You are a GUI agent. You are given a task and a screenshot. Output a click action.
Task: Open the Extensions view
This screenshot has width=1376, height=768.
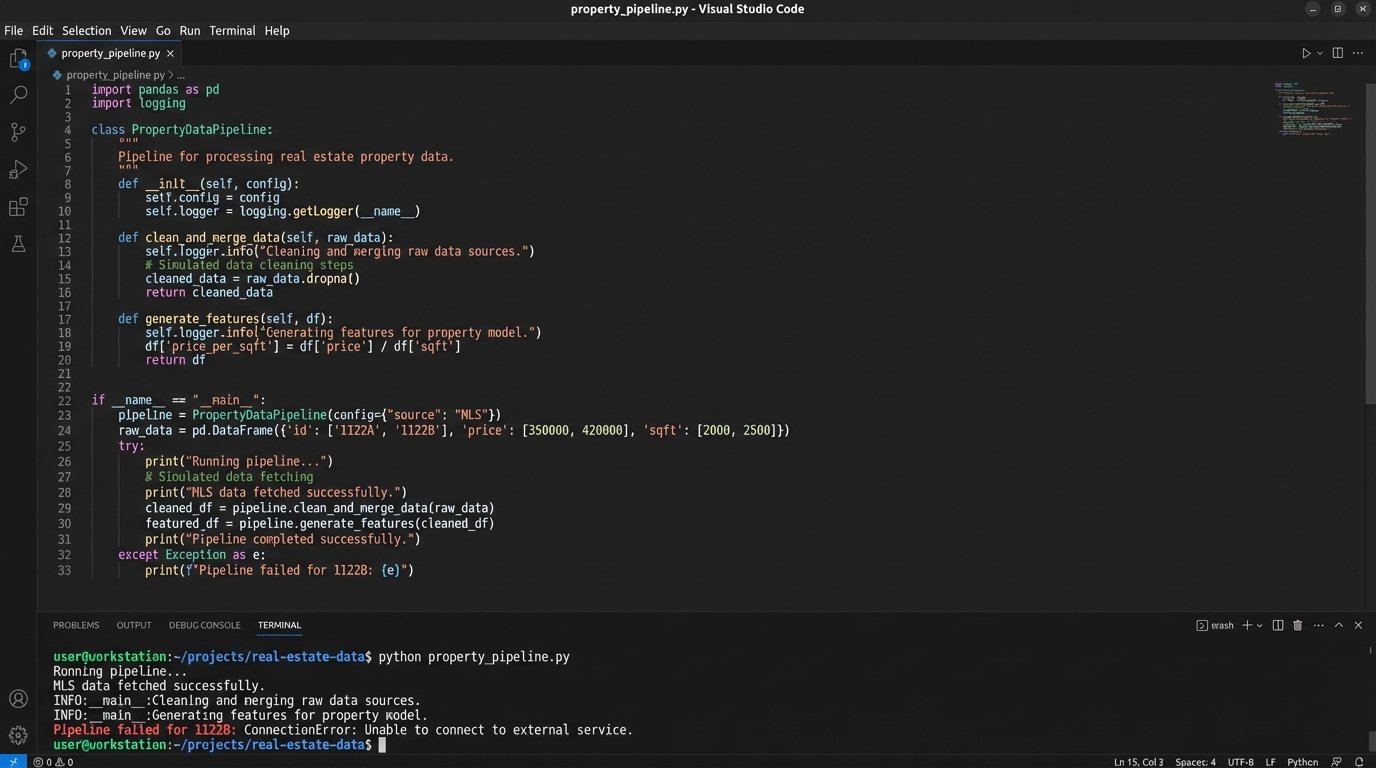18,207
